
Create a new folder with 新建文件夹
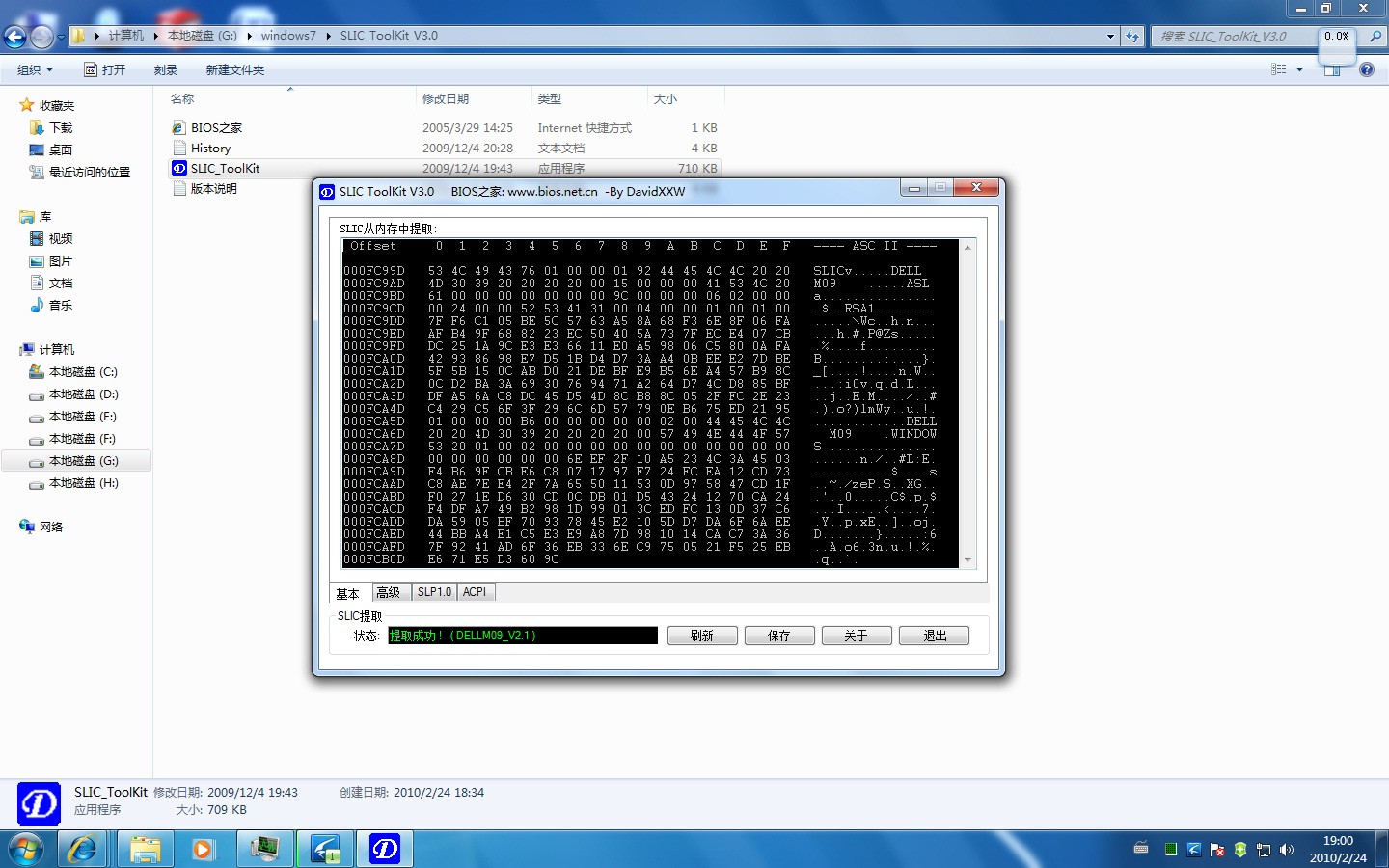[x=235, y=69]
